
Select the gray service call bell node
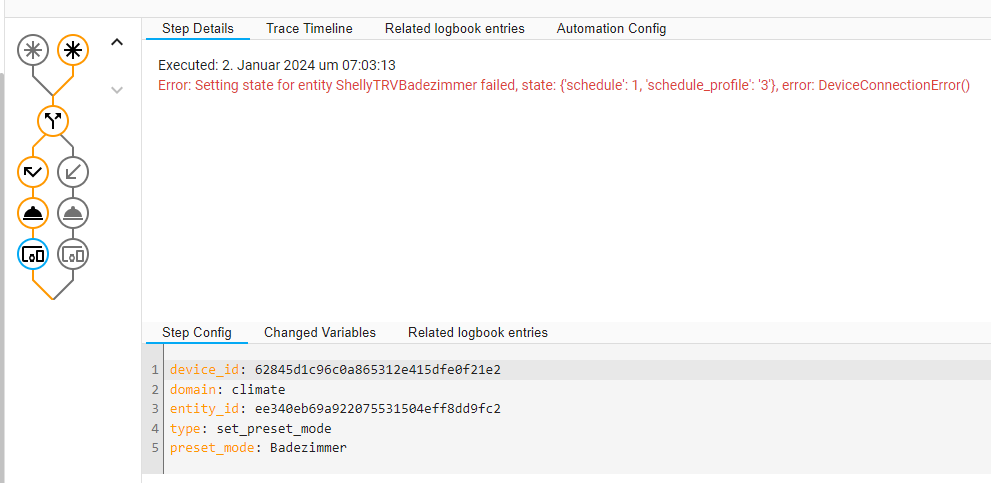tap(73, 213)
